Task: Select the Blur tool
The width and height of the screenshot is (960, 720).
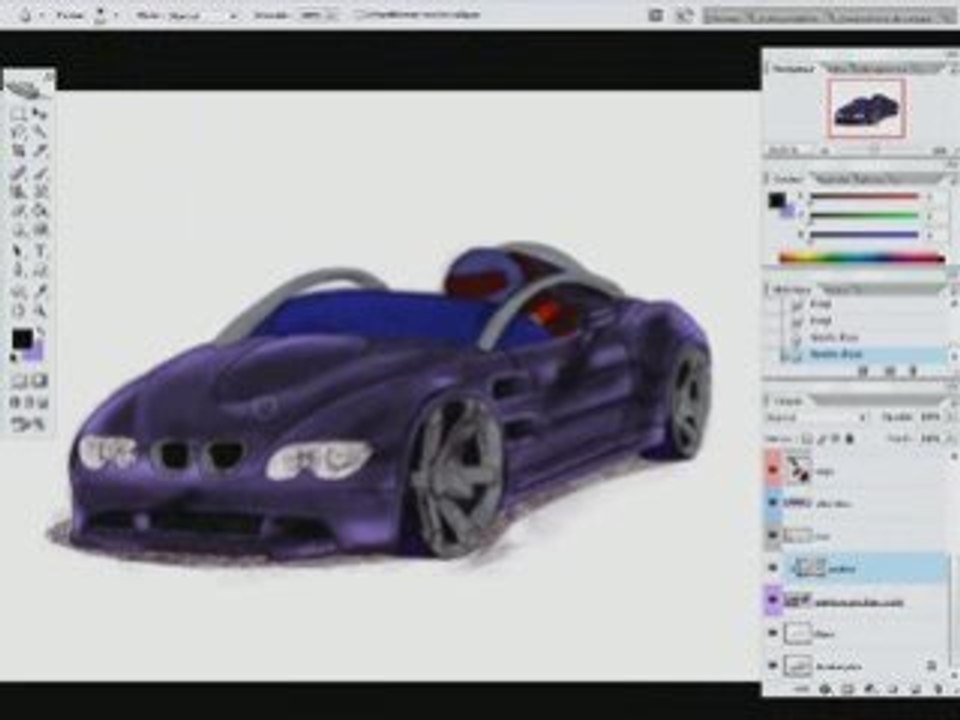Action: point(19,231)
